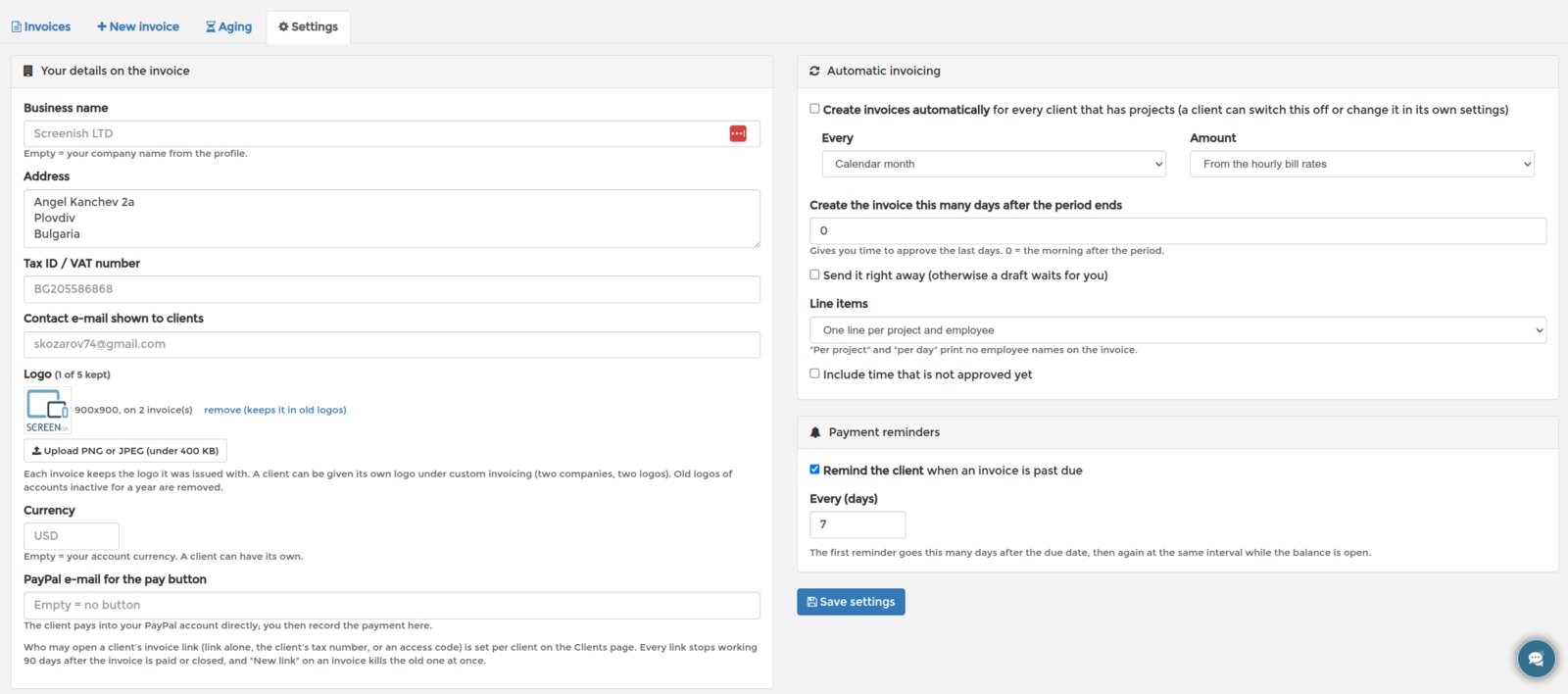The height and width of the screenshot is (694, 1568).
Task: Click the Every (days) reminder field
Action: pyautogui.click(x=857, y=524)
